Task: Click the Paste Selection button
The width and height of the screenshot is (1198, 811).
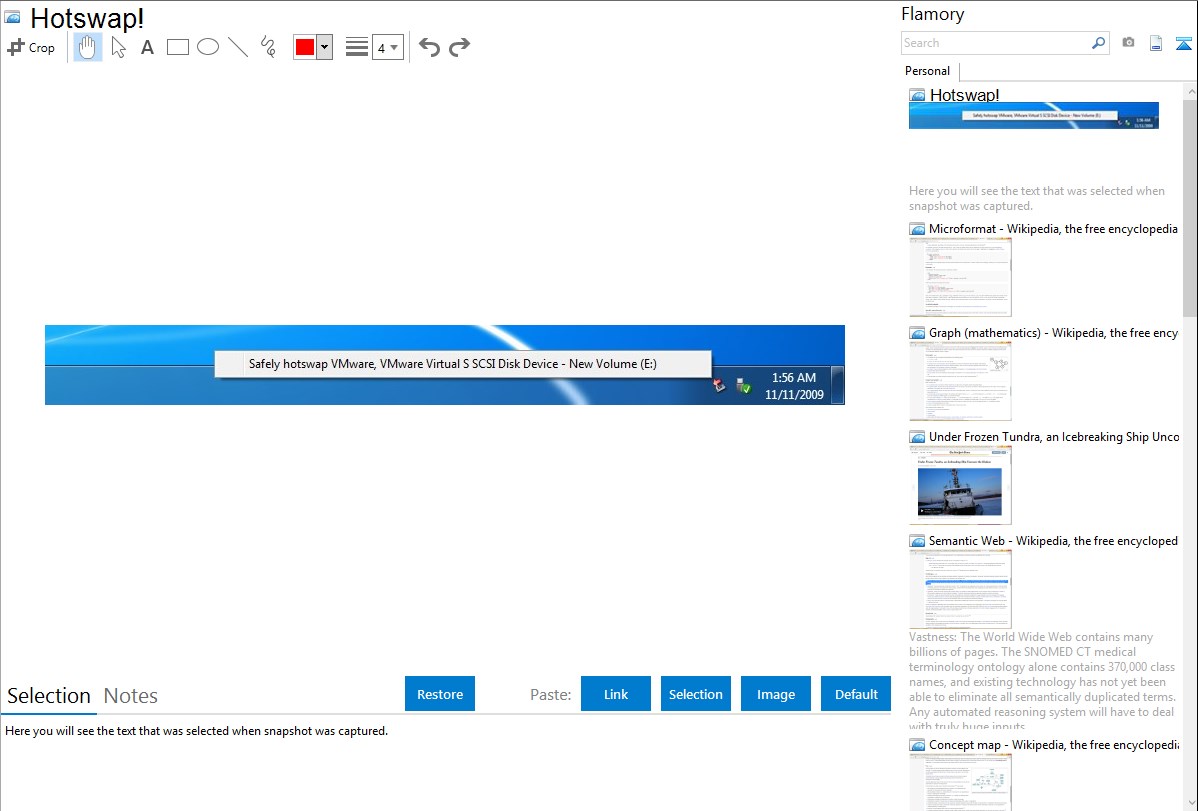Action: 696,694
